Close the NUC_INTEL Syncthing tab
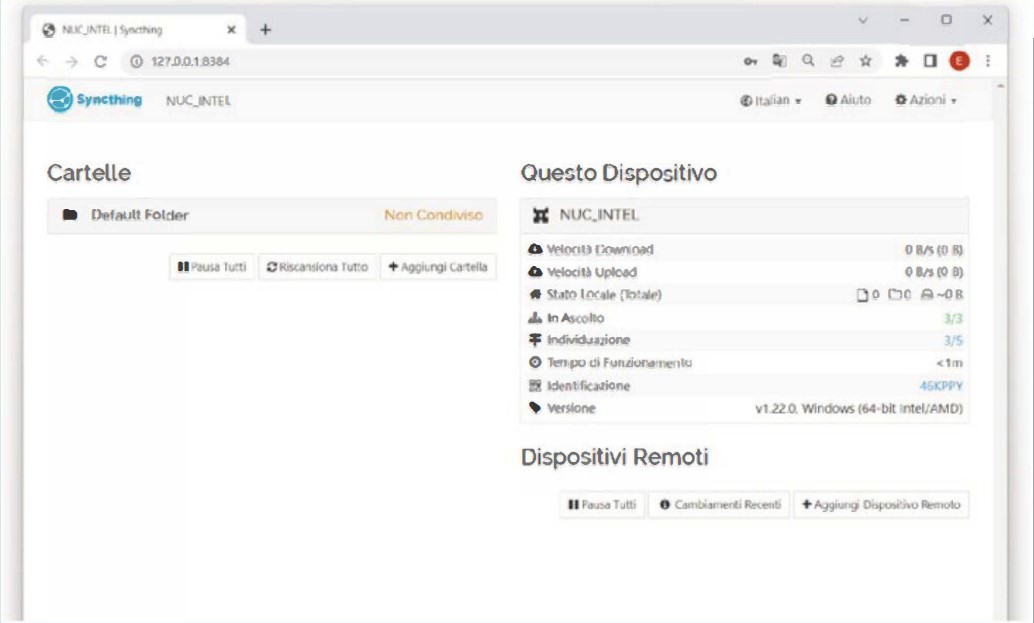The width and height of the screenshot is (1034, 623). tap(231, 30)
